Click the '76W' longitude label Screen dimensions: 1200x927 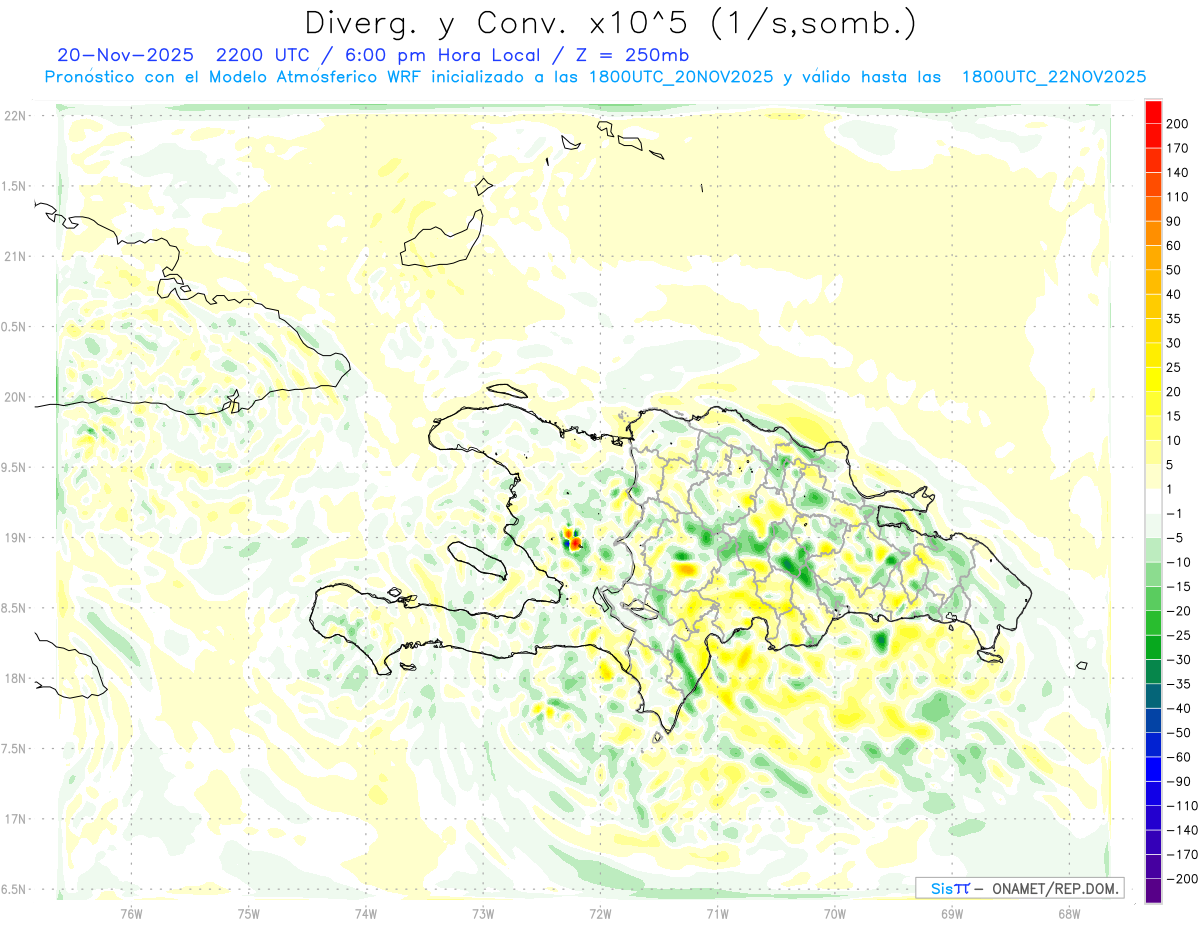point(131,913)
